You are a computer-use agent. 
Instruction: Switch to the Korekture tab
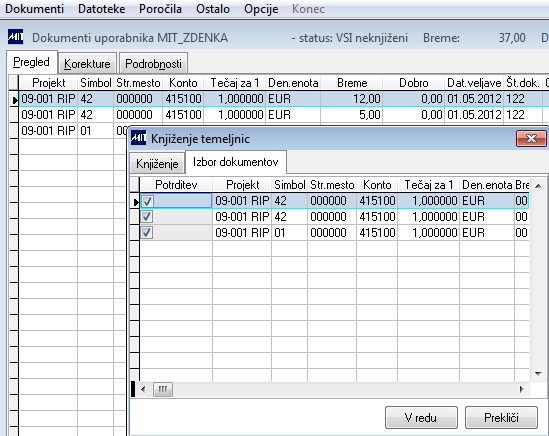click(87, 63)
